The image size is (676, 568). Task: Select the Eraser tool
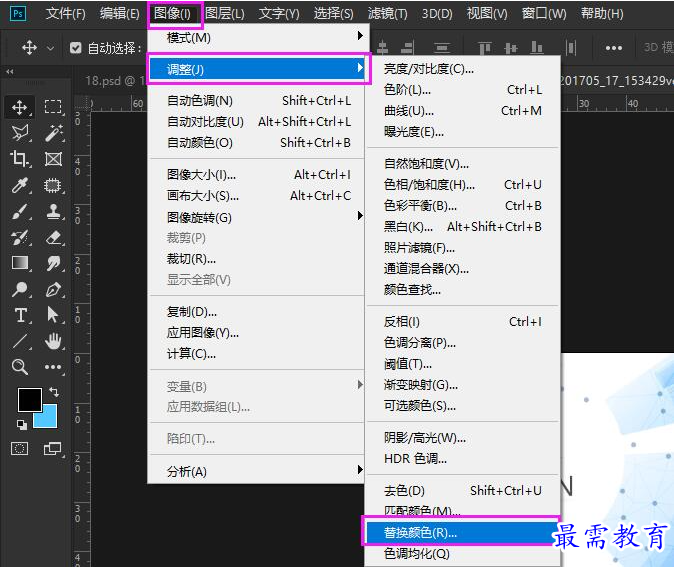click(53, 237)
